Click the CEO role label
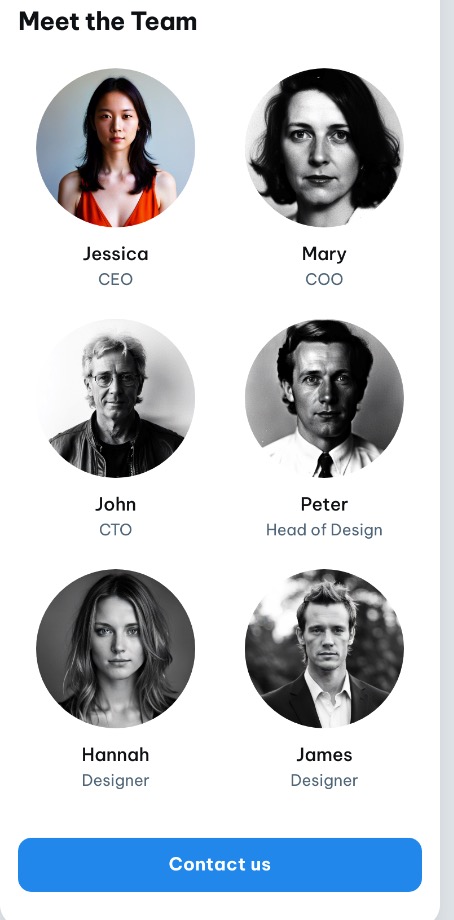This screenshot has height=920, width=454. point(116,279)
